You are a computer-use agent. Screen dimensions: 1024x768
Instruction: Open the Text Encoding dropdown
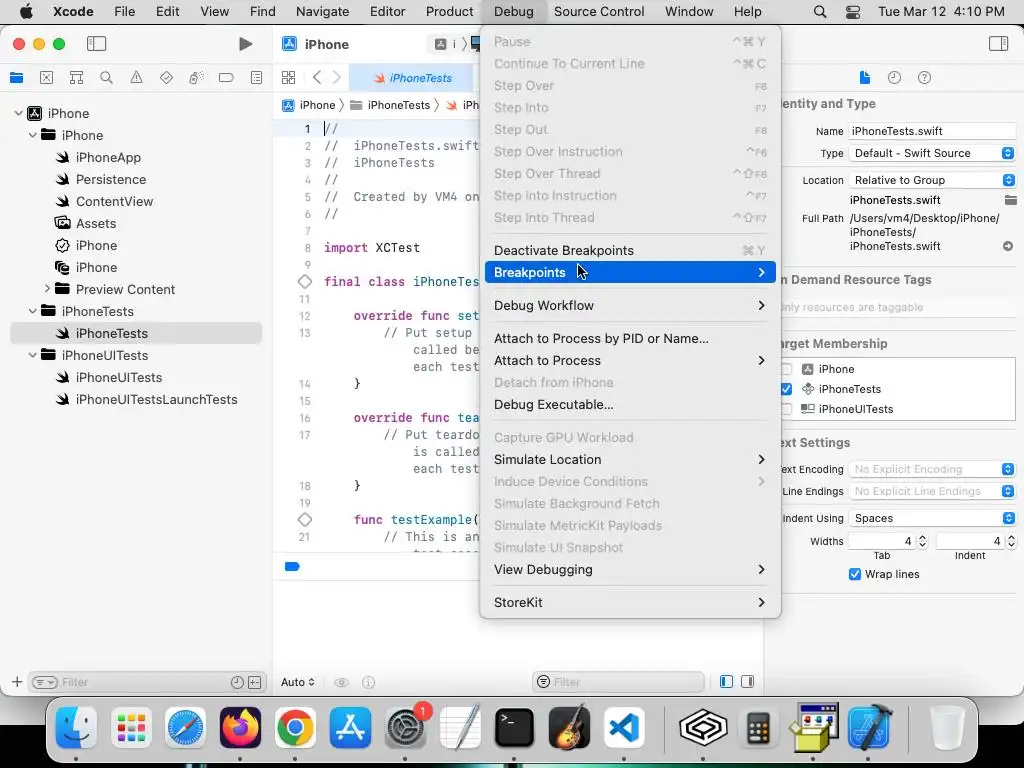click(x=932, y=470)
